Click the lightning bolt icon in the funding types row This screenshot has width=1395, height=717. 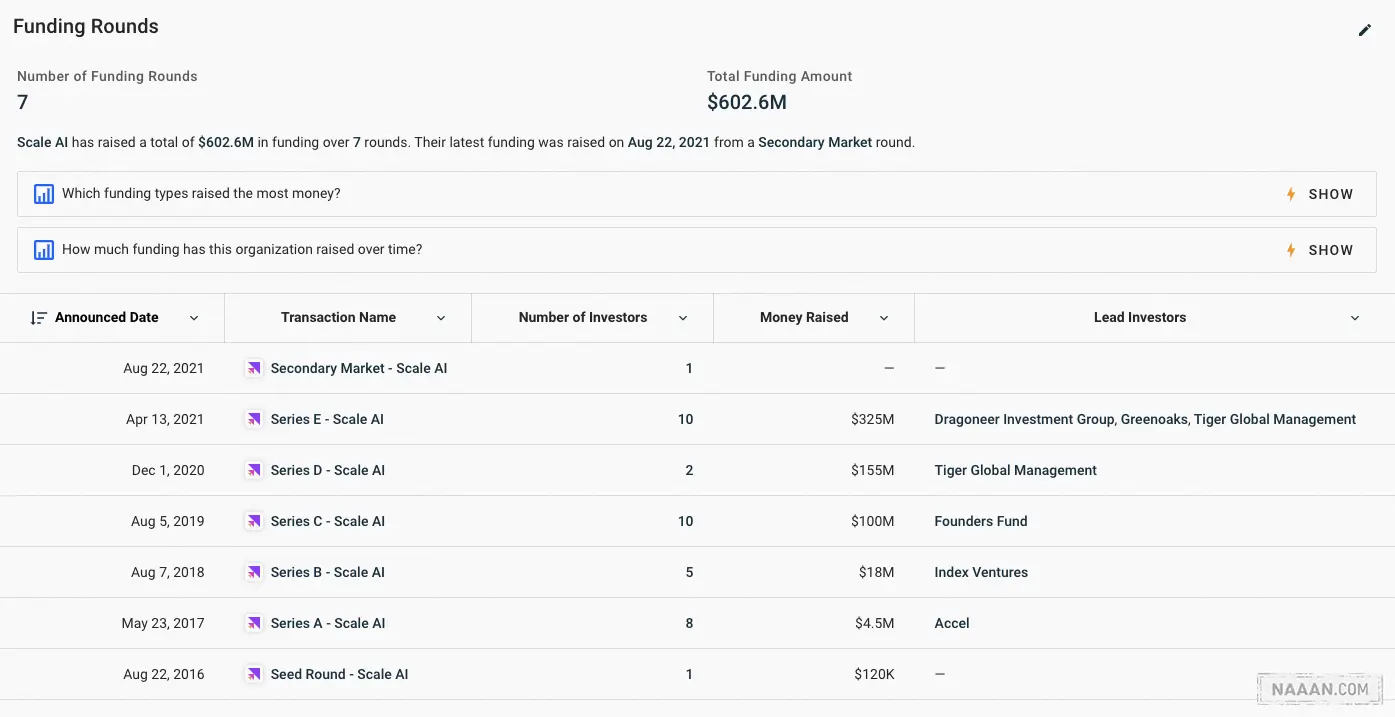(1291, 194)
